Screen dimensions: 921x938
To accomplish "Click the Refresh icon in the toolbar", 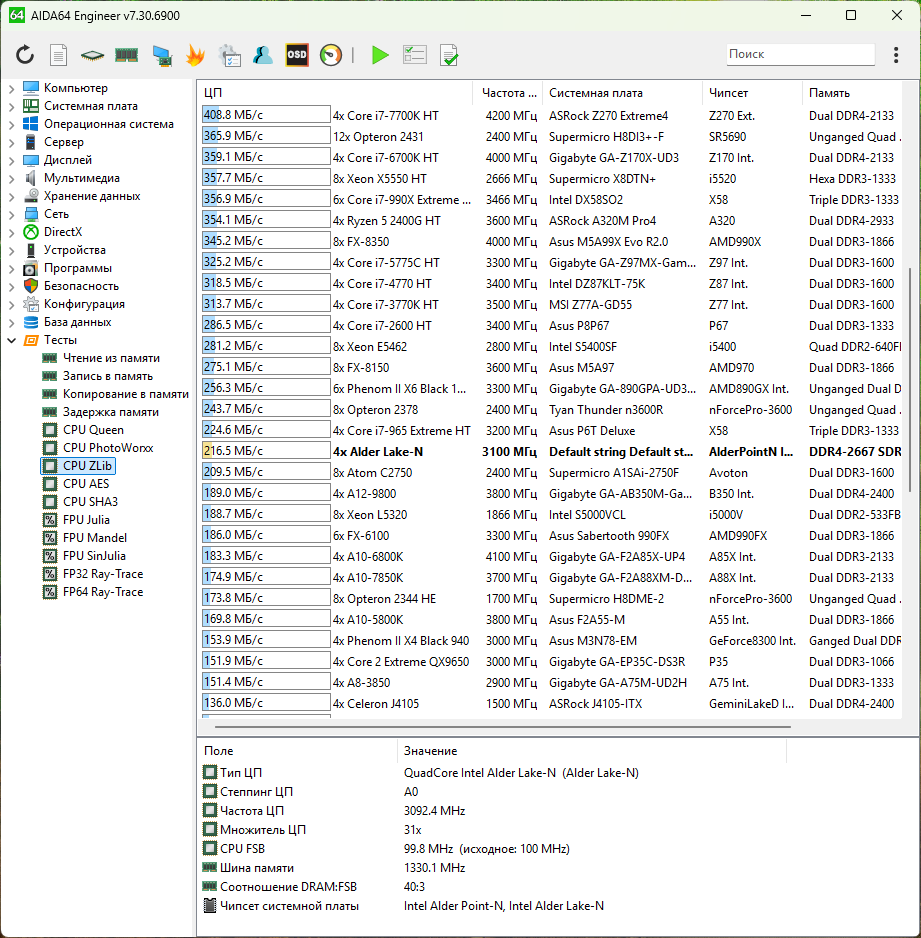I will click(25, 55).
